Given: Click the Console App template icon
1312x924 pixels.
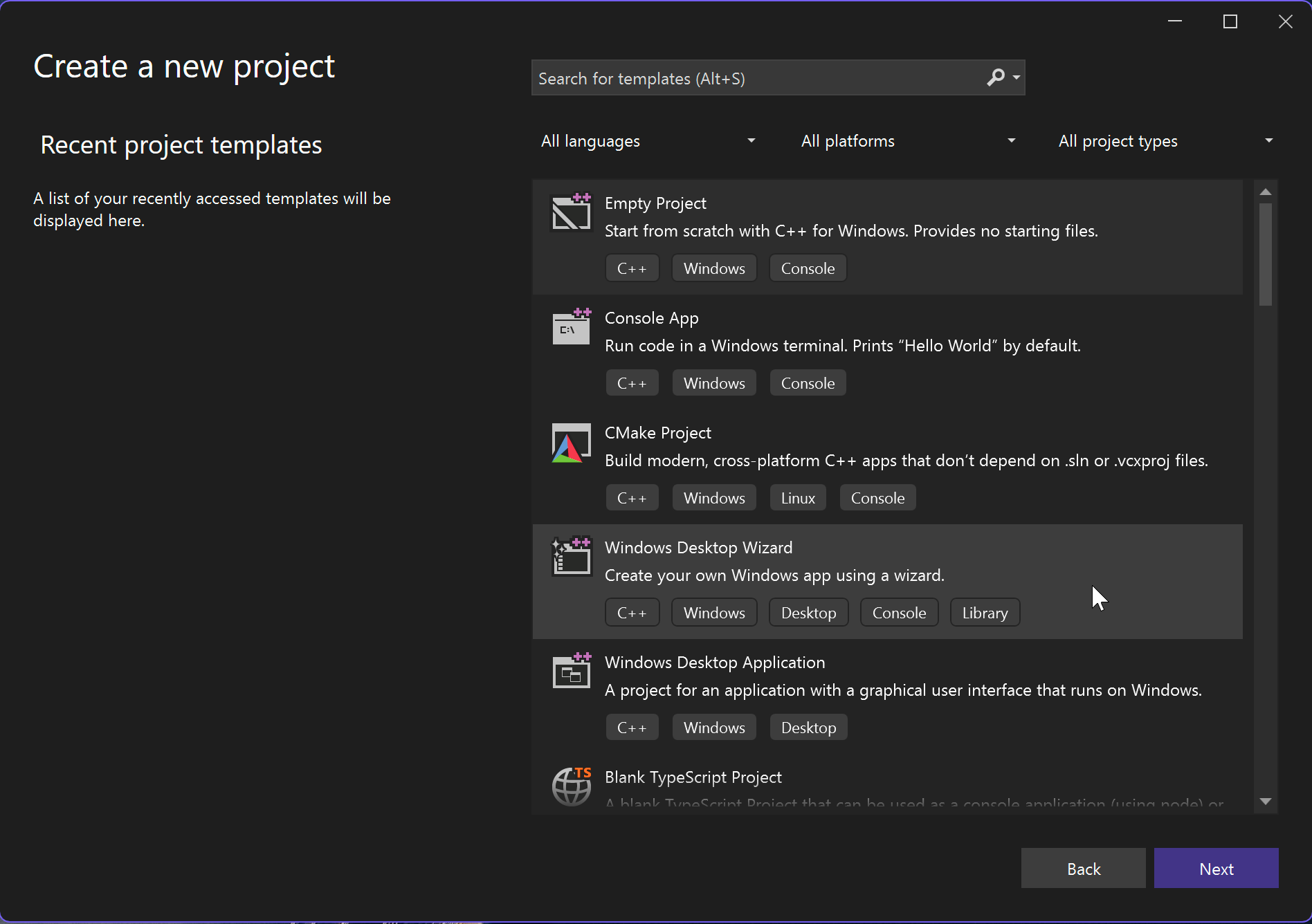Looking at the screenshot, I should (x=572, y=326).
